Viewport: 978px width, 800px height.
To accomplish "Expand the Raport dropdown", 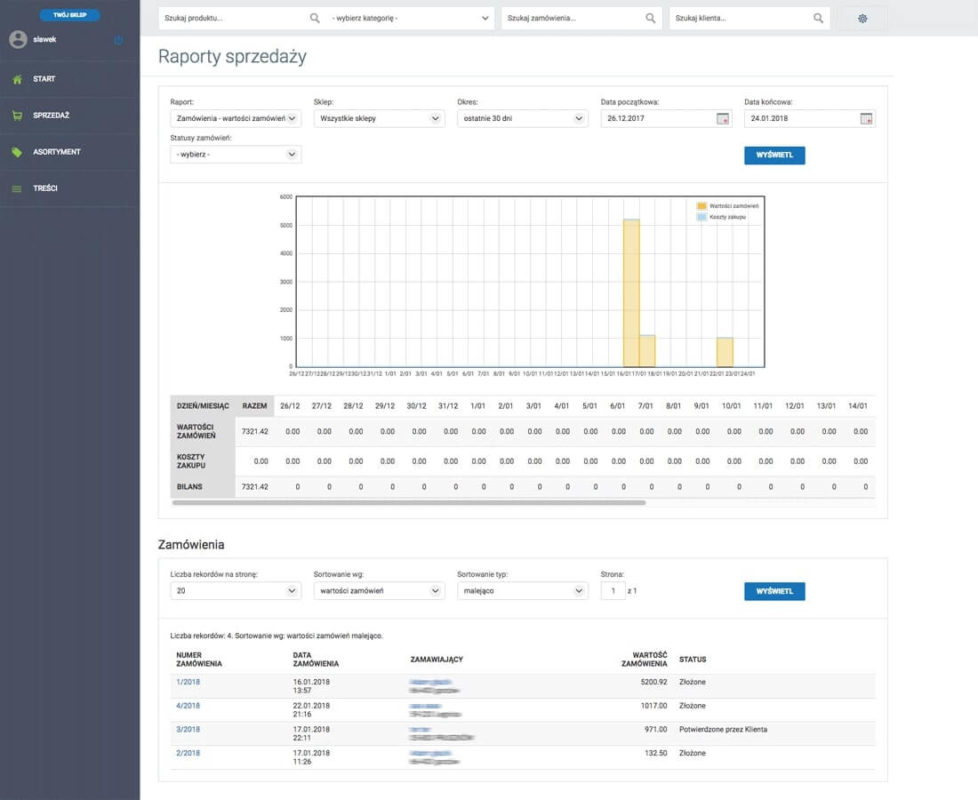I will (236, 118).
